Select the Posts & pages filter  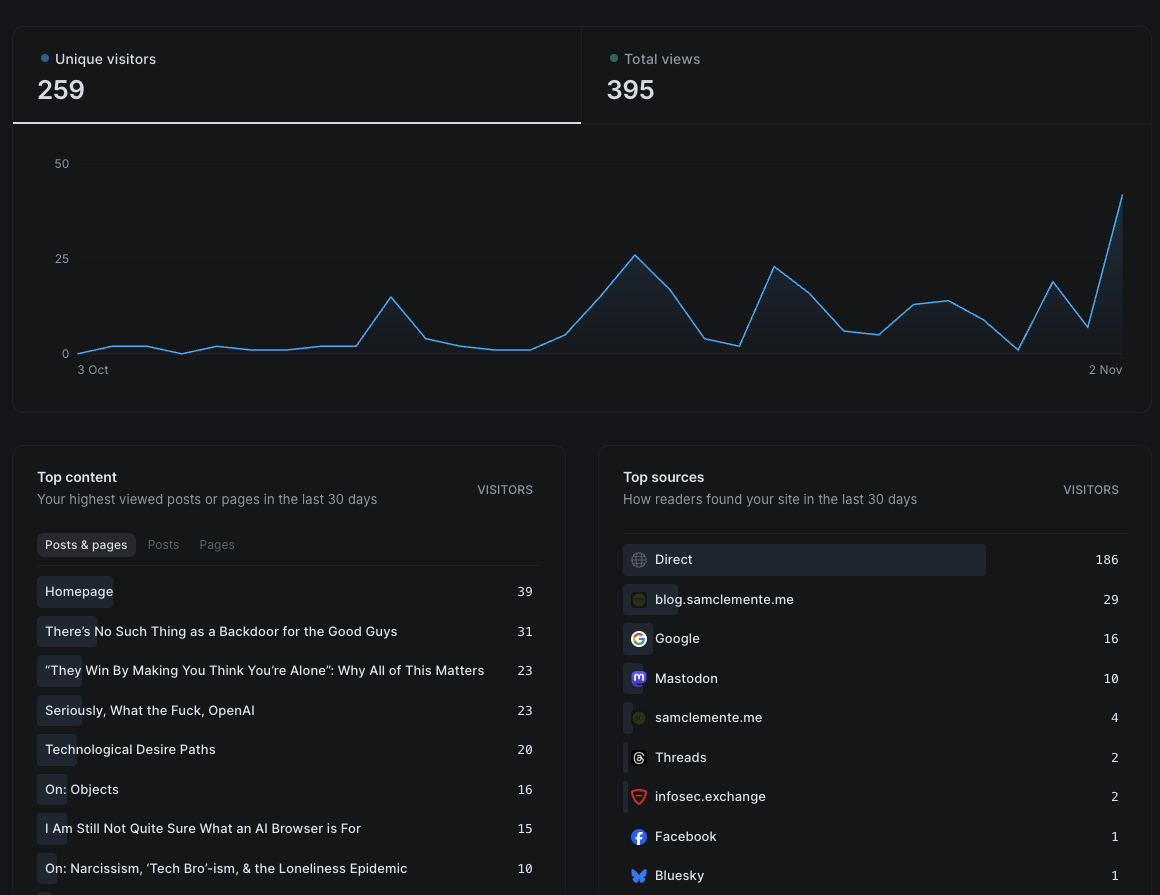[86, 545]
